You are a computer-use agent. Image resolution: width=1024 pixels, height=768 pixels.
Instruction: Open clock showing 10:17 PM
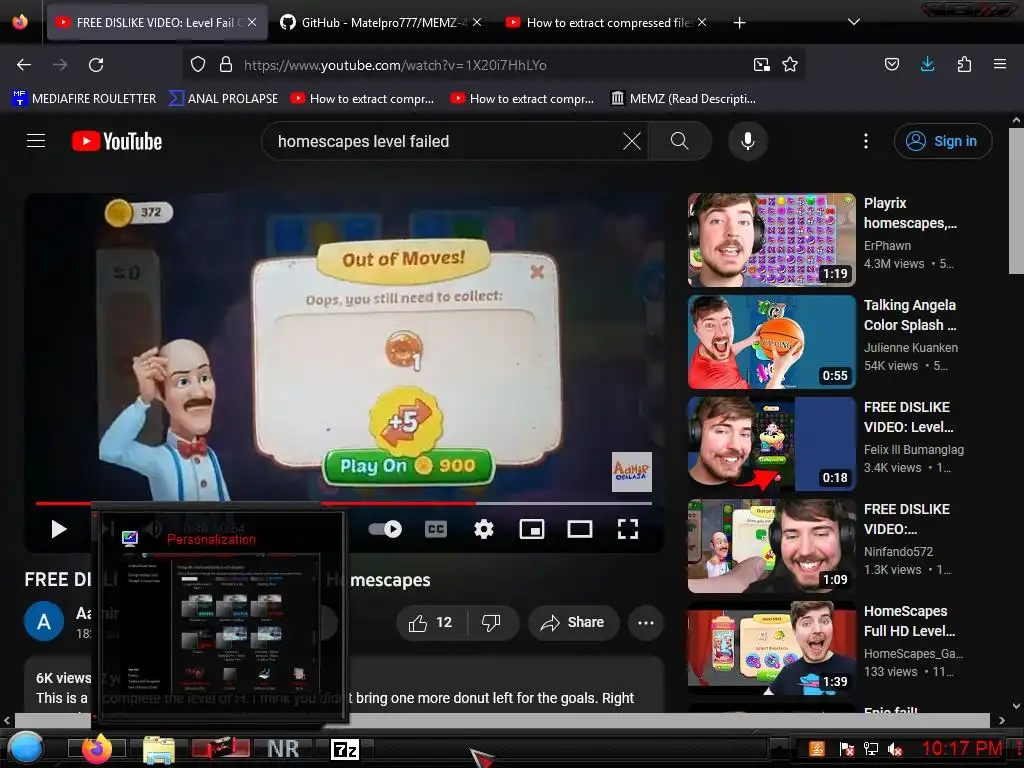[x=961, y=748]
